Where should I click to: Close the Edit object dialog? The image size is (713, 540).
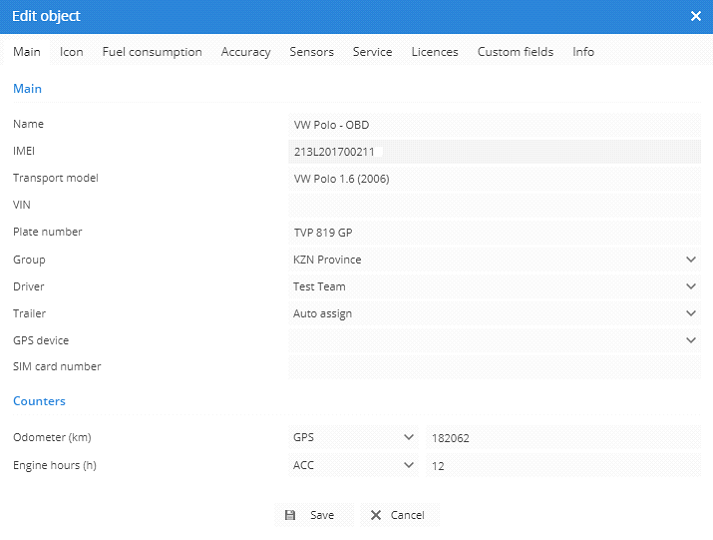point(696,16)
